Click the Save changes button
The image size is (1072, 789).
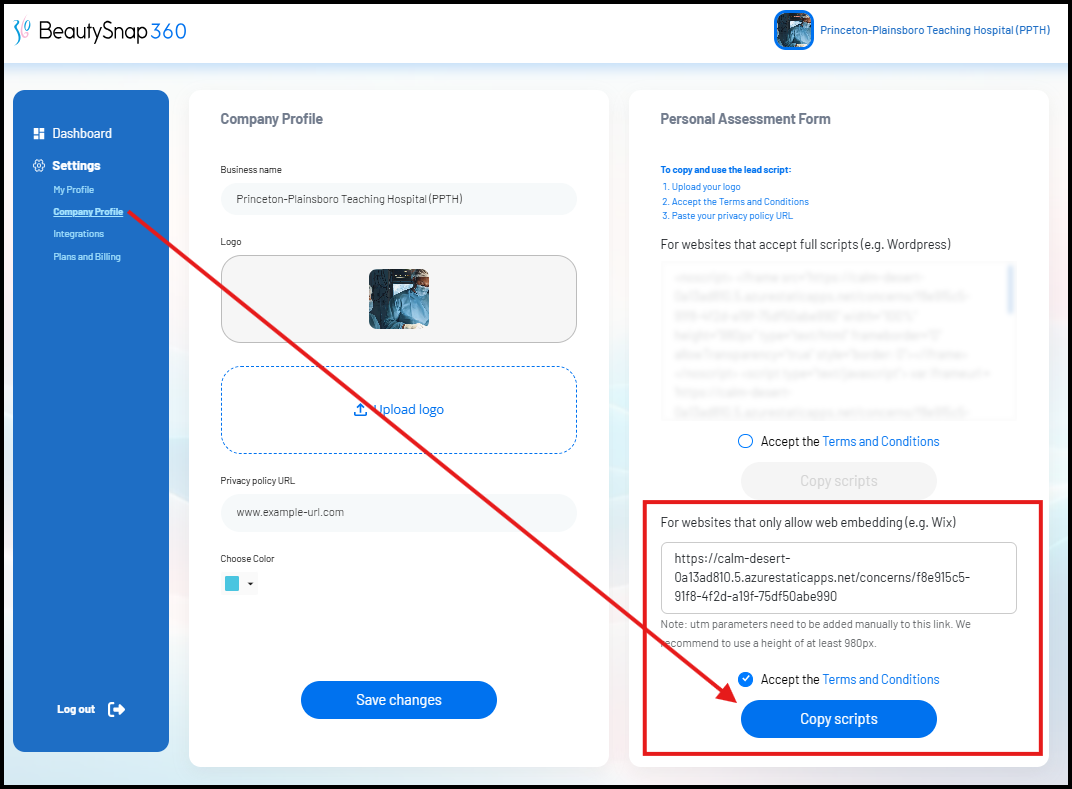point(399,699)
